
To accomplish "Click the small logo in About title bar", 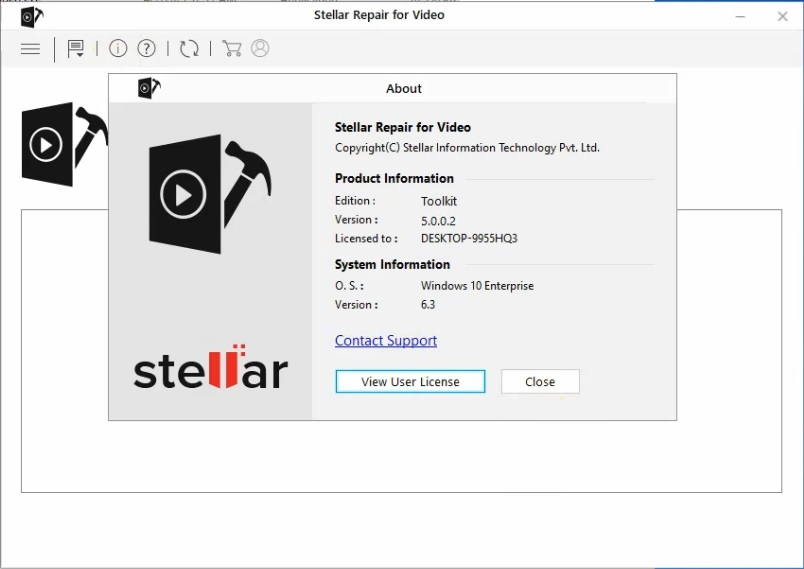I will pyautogui.click(x=149, y=88).
